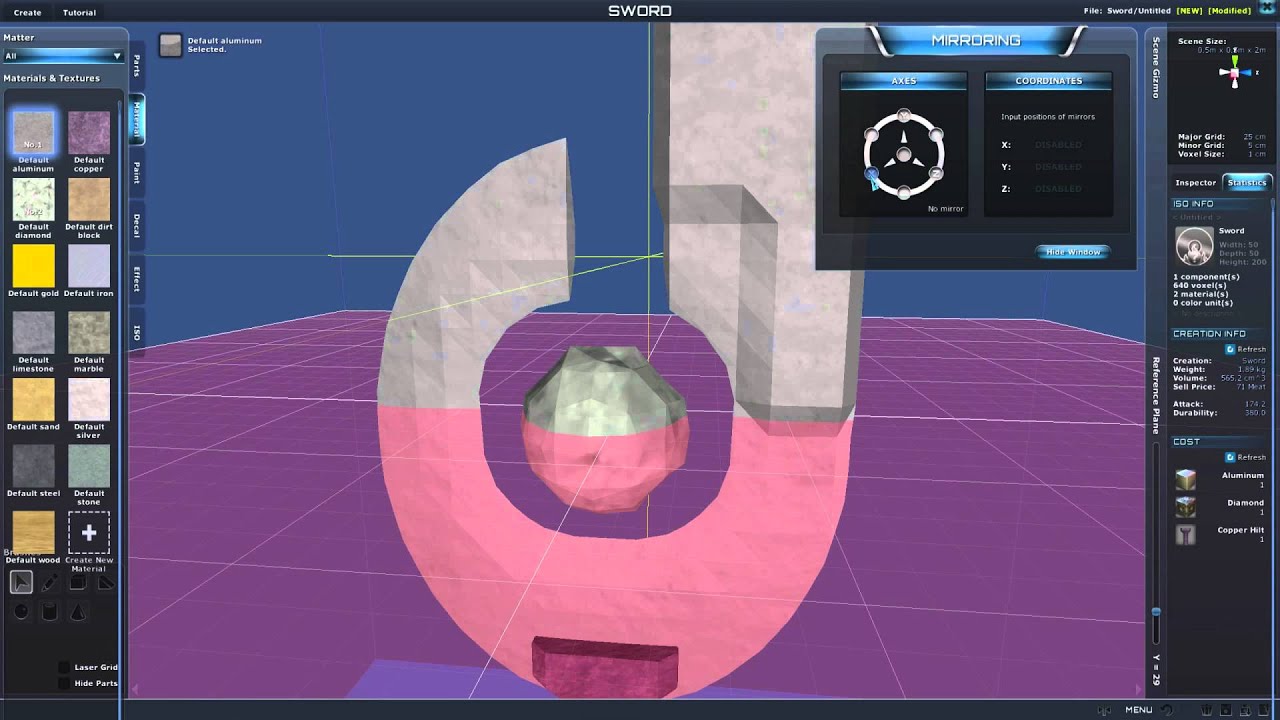Click the COORDINATES header in Mirroring panel
The image size is (1280, 720).
(1048, 80)
